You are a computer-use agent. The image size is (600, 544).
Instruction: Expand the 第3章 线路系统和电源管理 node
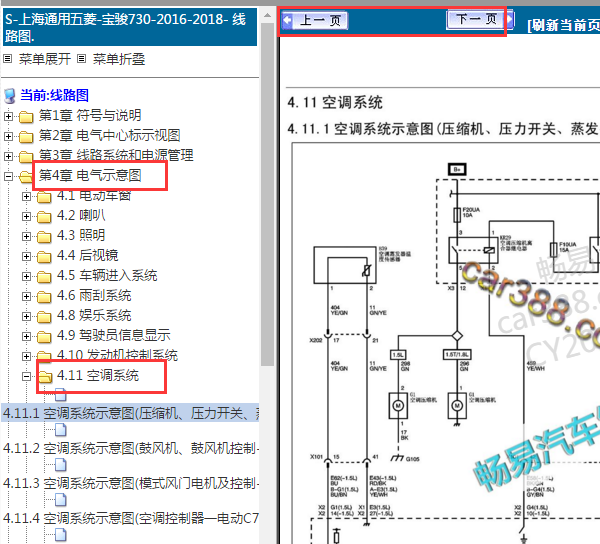coord(8,156)
